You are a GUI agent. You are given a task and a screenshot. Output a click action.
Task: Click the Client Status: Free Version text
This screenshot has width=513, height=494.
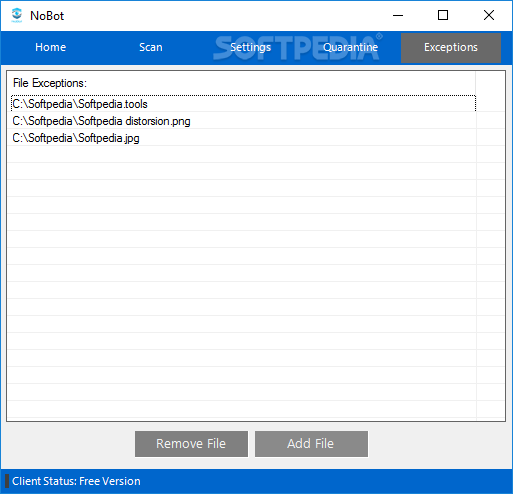click(x=76, y=481)
